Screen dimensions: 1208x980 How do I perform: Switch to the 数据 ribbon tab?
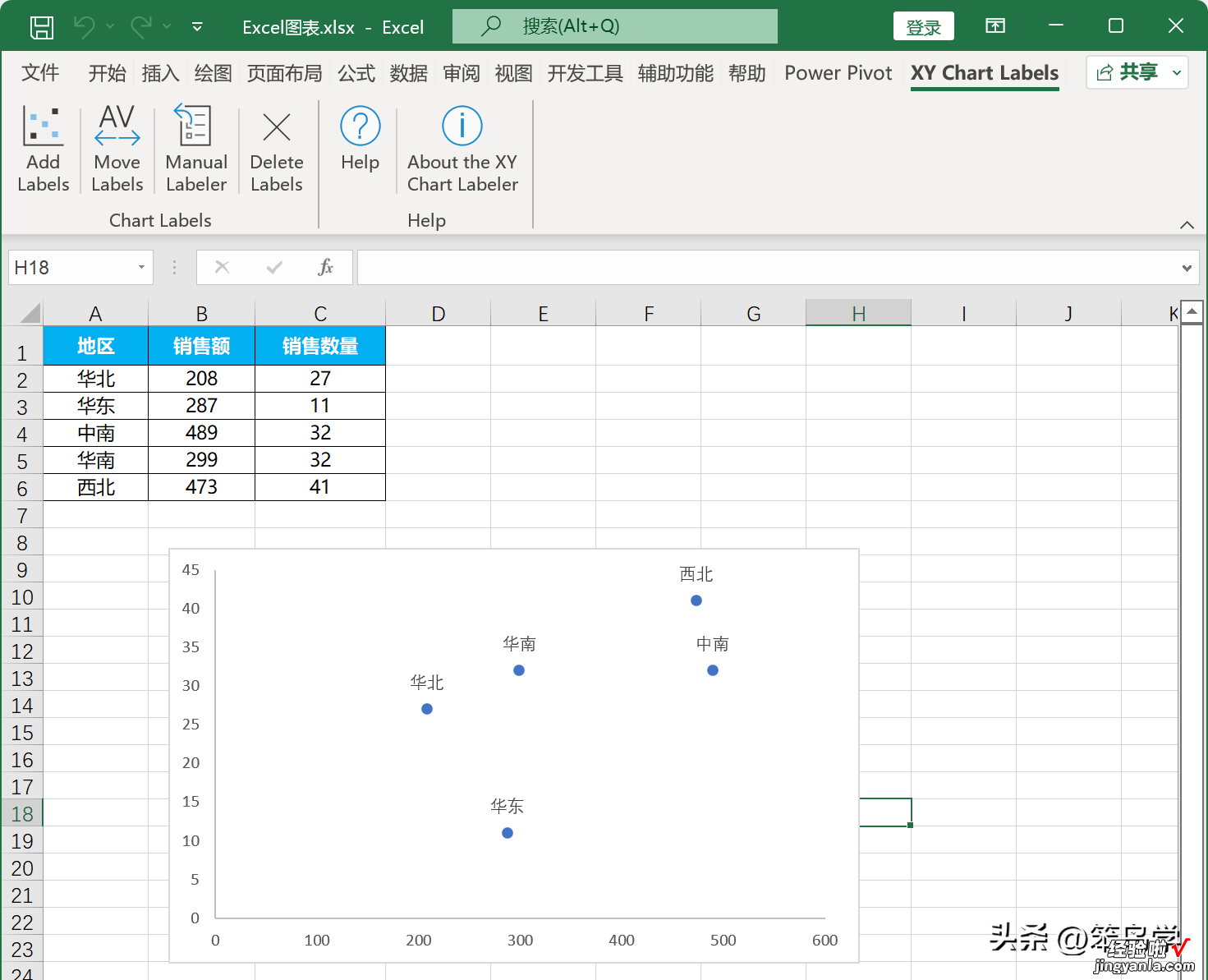coord(409,73)
